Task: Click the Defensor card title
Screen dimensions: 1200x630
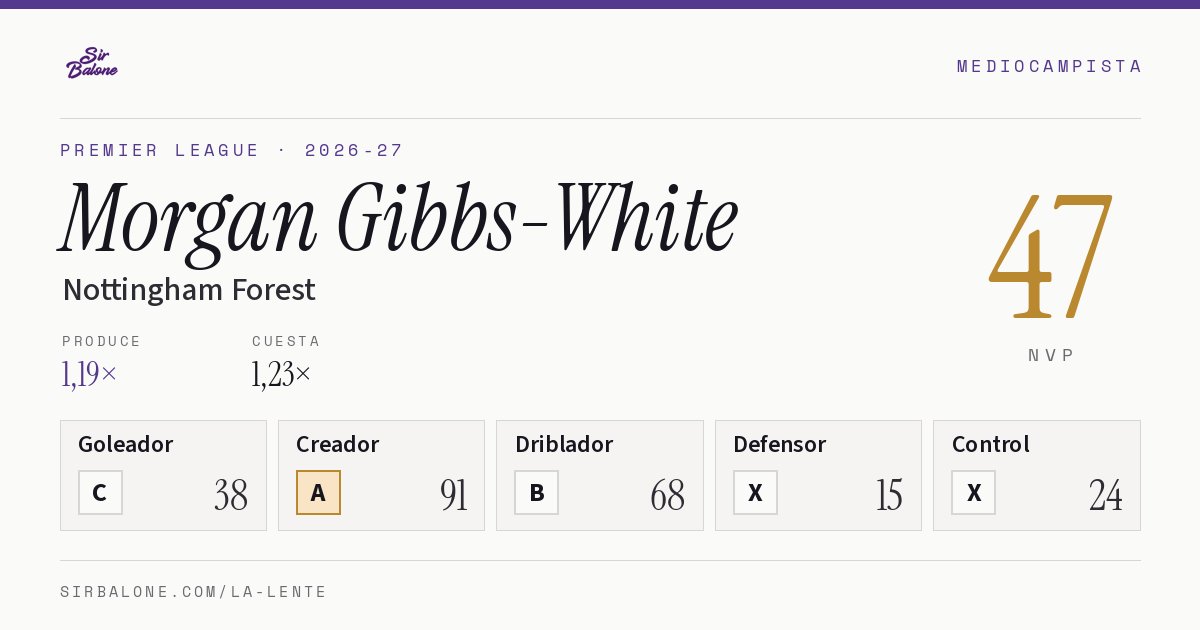Action: (x=780, y=444)
